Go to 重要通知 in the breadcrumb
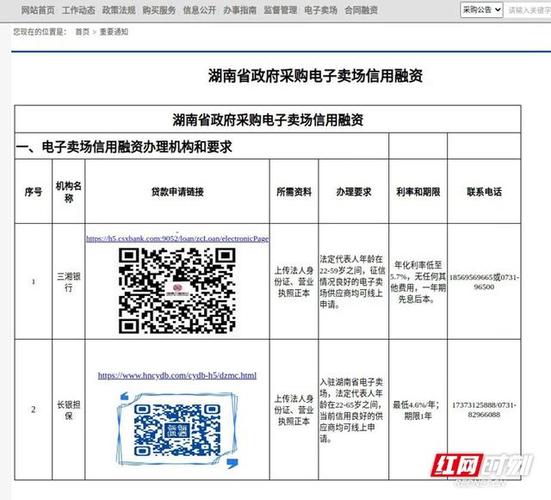This screenshot has width=551, height=500. click(114, 32)
